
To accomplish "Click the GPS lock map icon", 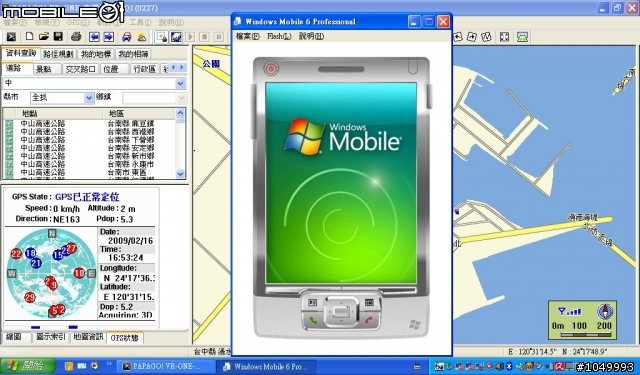I will pos(162,37).
